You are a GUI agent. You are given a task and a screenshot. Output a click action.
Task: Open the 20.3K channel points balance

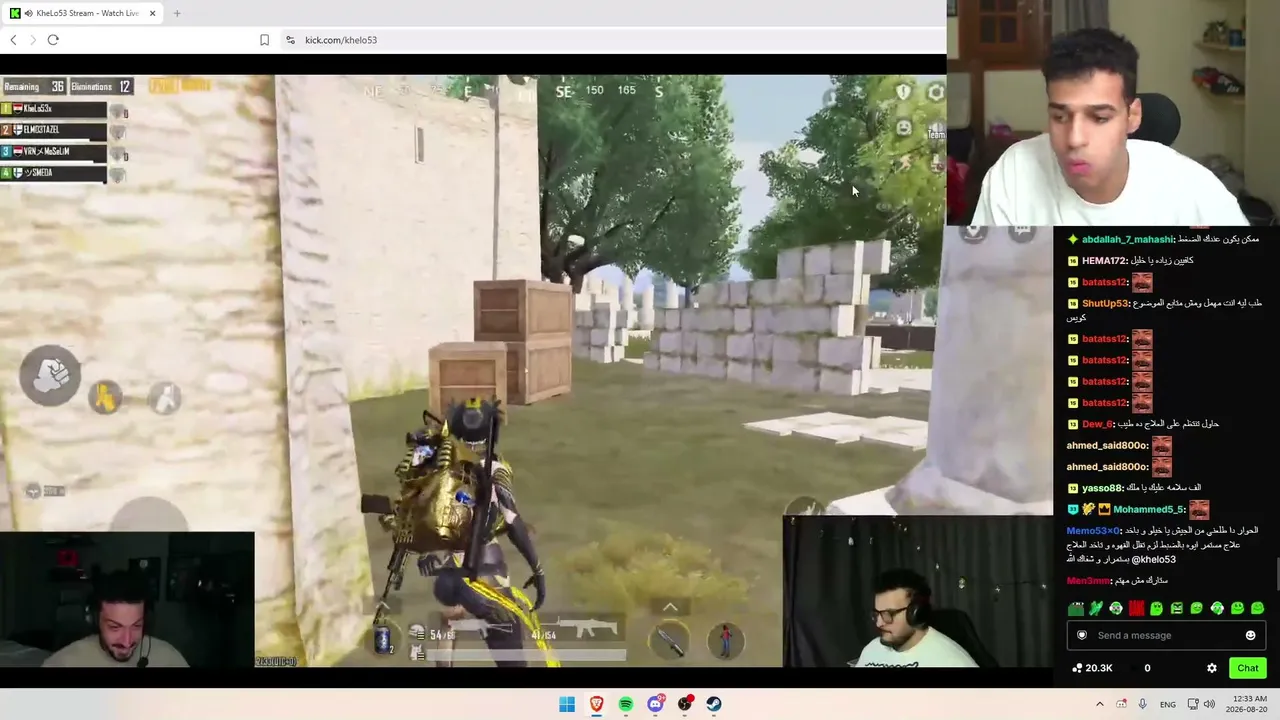(1092, 668)
